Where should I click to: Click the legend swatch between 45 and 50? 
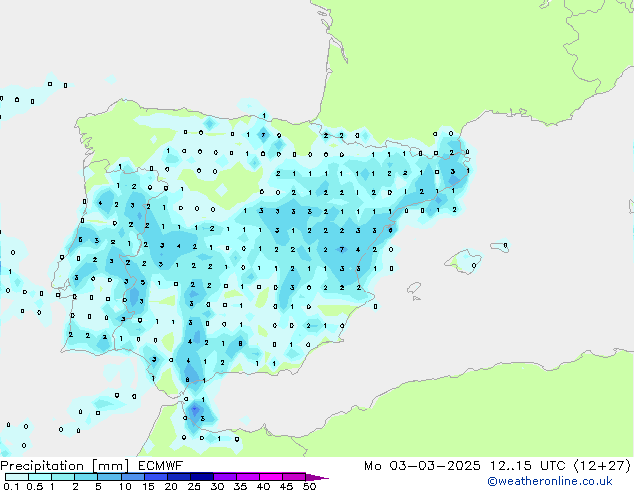pyautogui.click(x=294, y=477)
